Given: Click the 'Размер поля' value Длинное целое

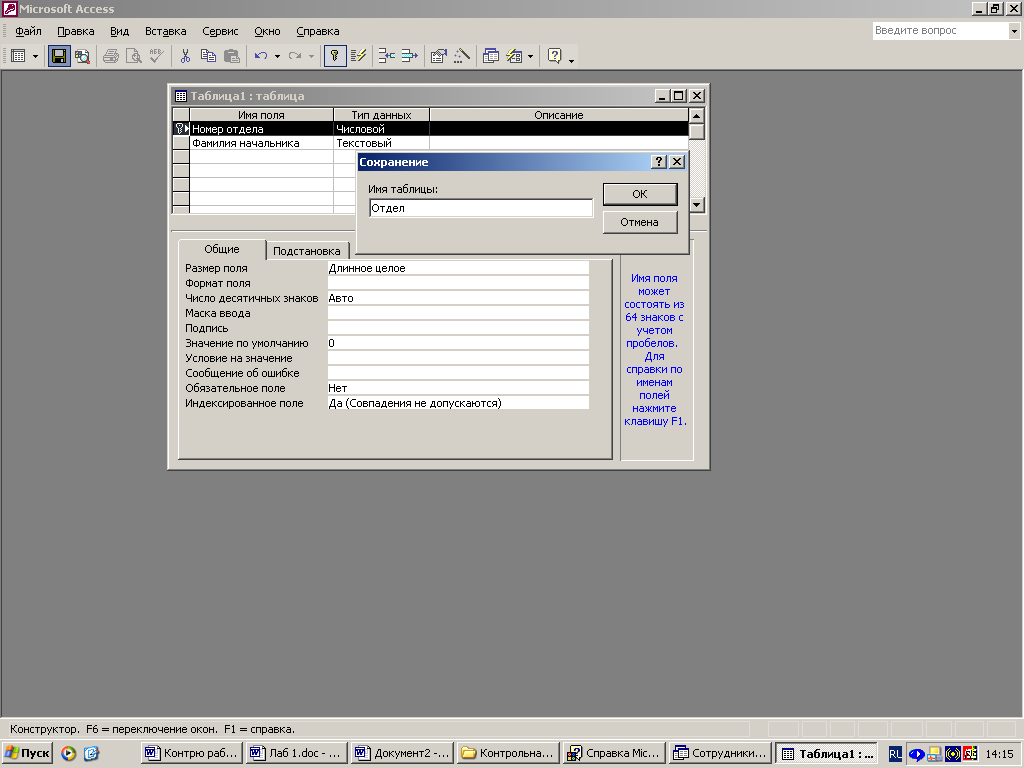Looking at the screenshot, I should click(458, 268).
